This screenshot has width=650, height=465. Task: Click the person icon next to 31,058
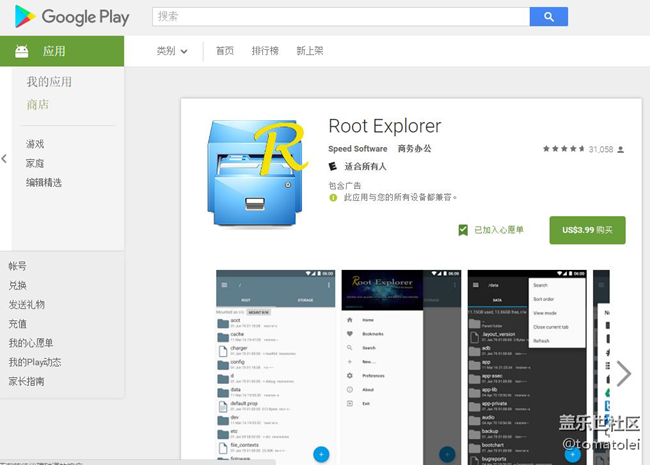(621, 149)
